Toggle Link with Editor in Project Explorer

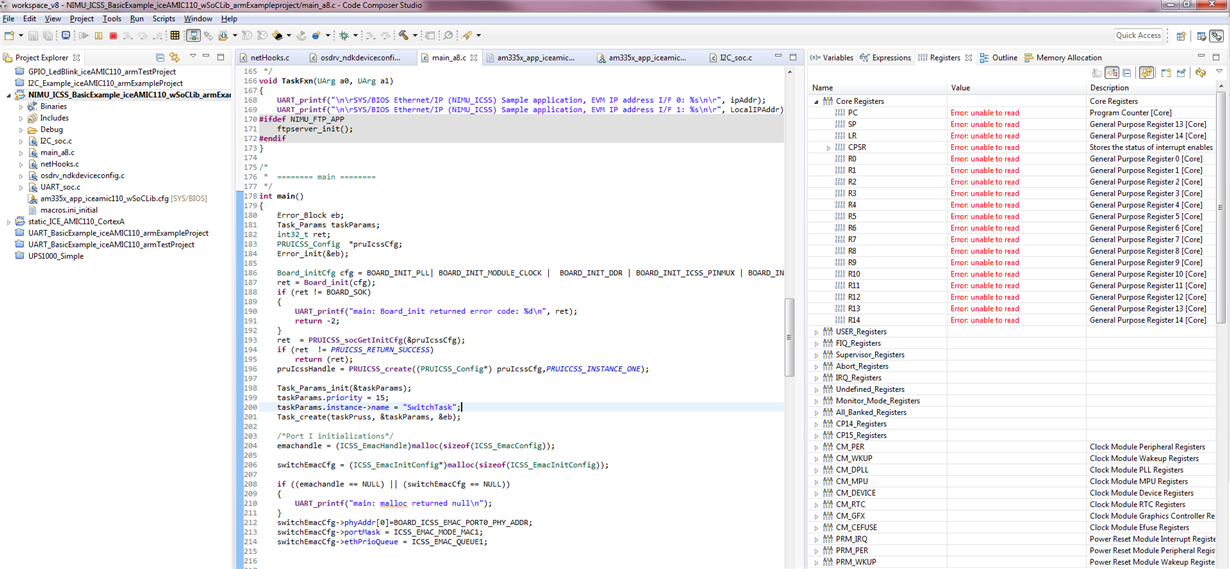pyautogui.click(x=174, y=58)
